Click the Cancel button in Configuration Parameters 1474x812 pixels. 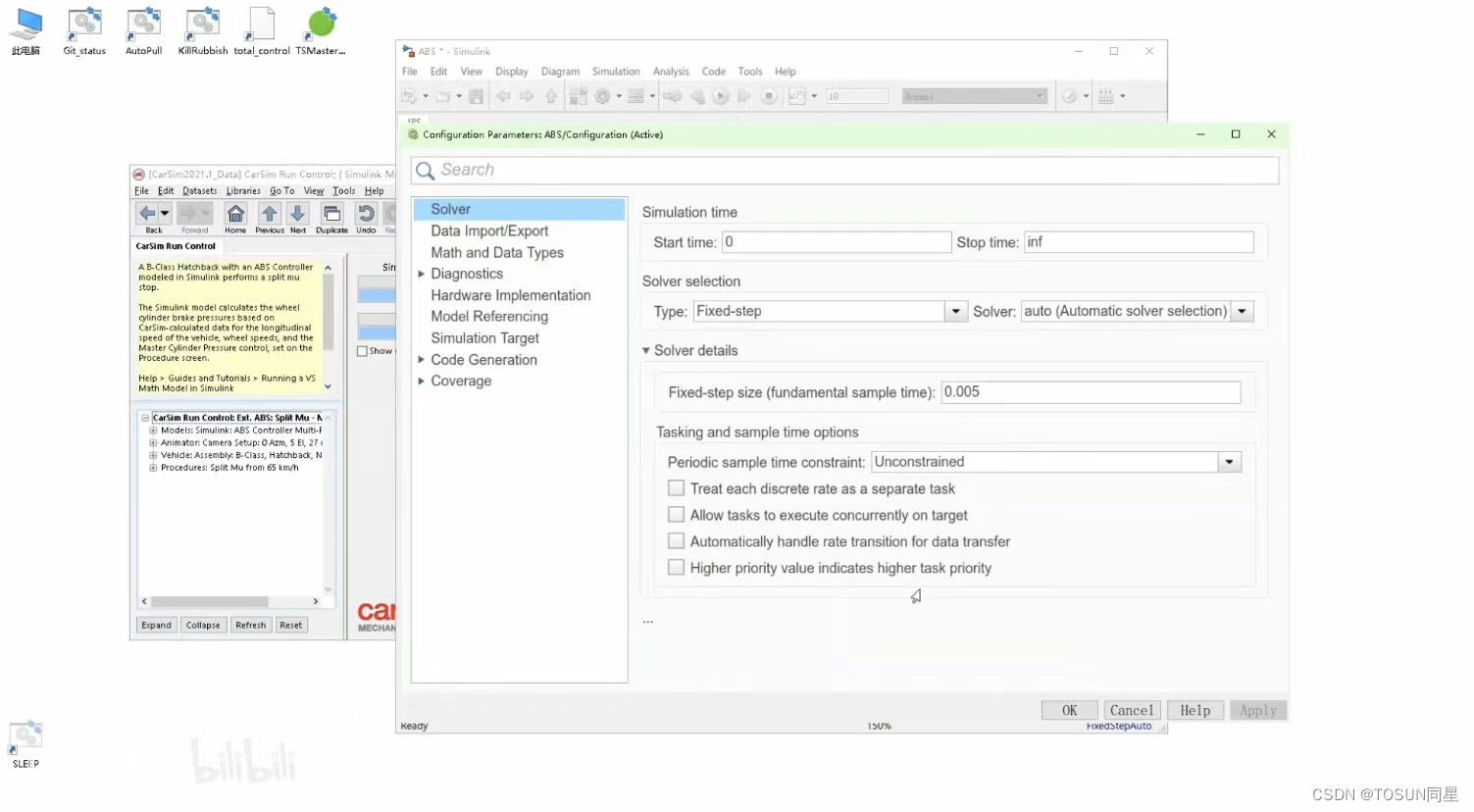(1132, 711)
